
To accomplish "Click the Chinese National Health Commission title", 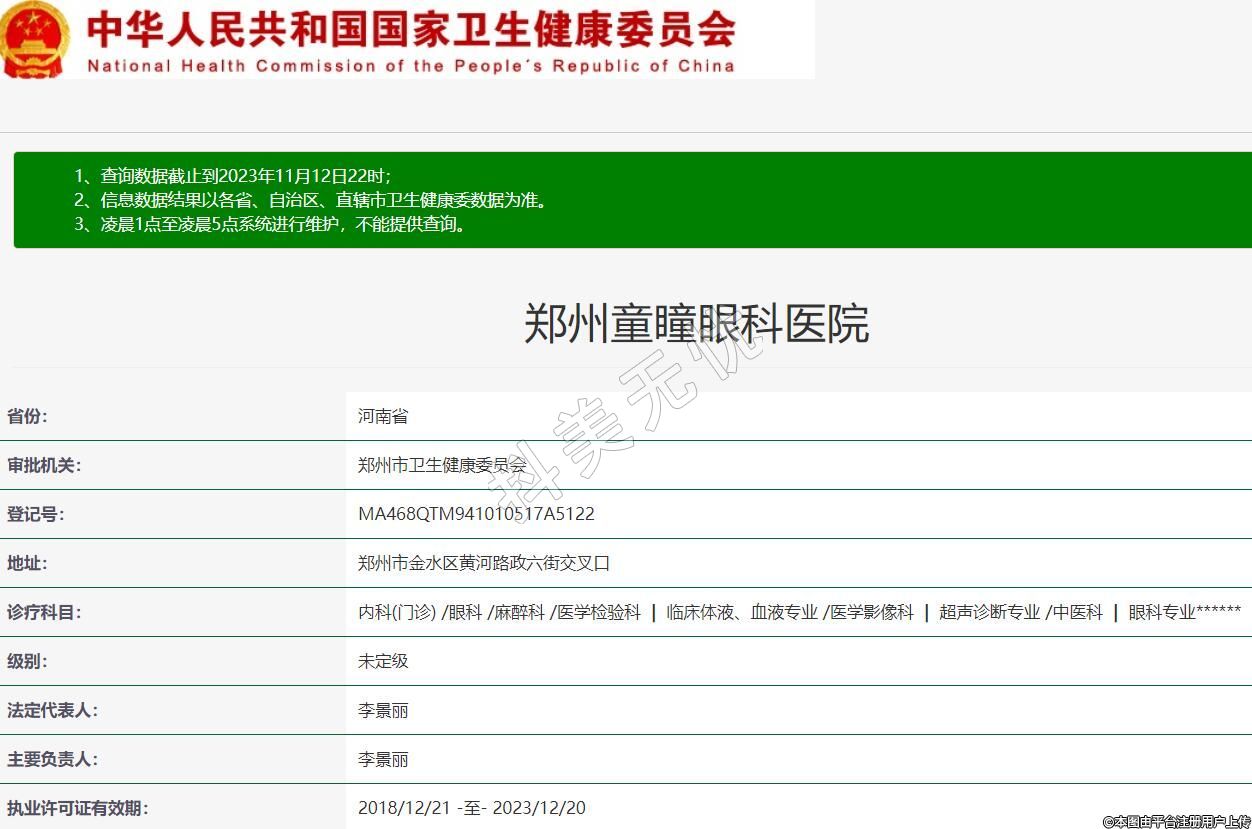I will pos(411,29).
